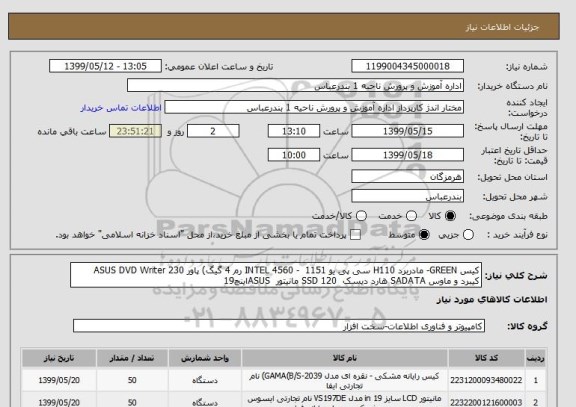Image resolution: width=576 pixels, height=407 pixels.
Task: Click the remaining days field showing 2
Action: click(x=213, y=131)
